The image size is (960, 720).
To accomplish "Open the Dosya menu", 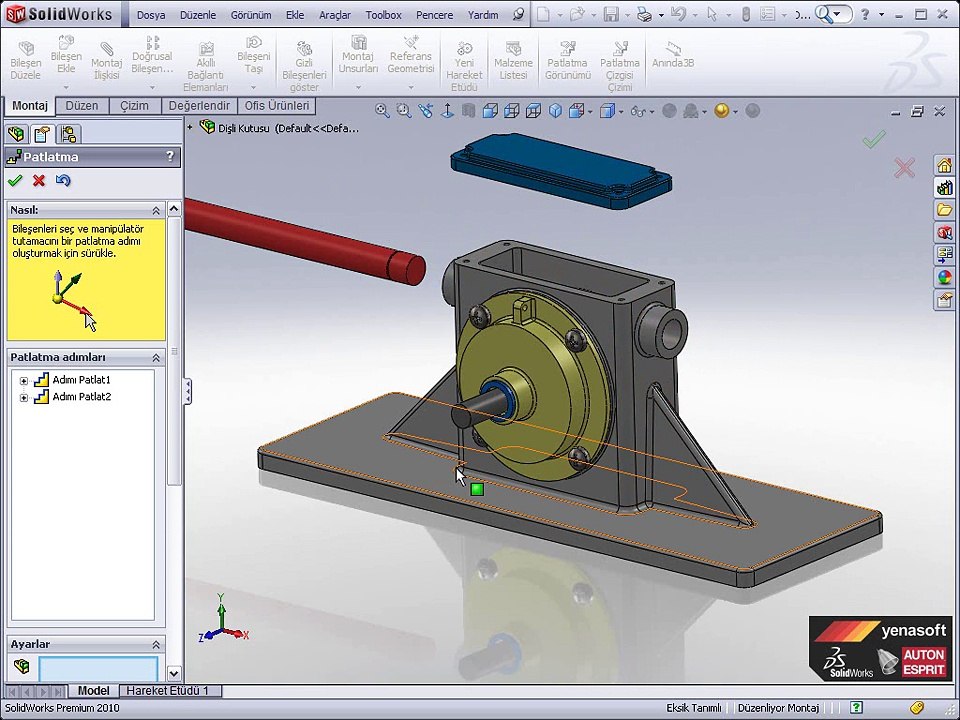I will coord(151,15).
